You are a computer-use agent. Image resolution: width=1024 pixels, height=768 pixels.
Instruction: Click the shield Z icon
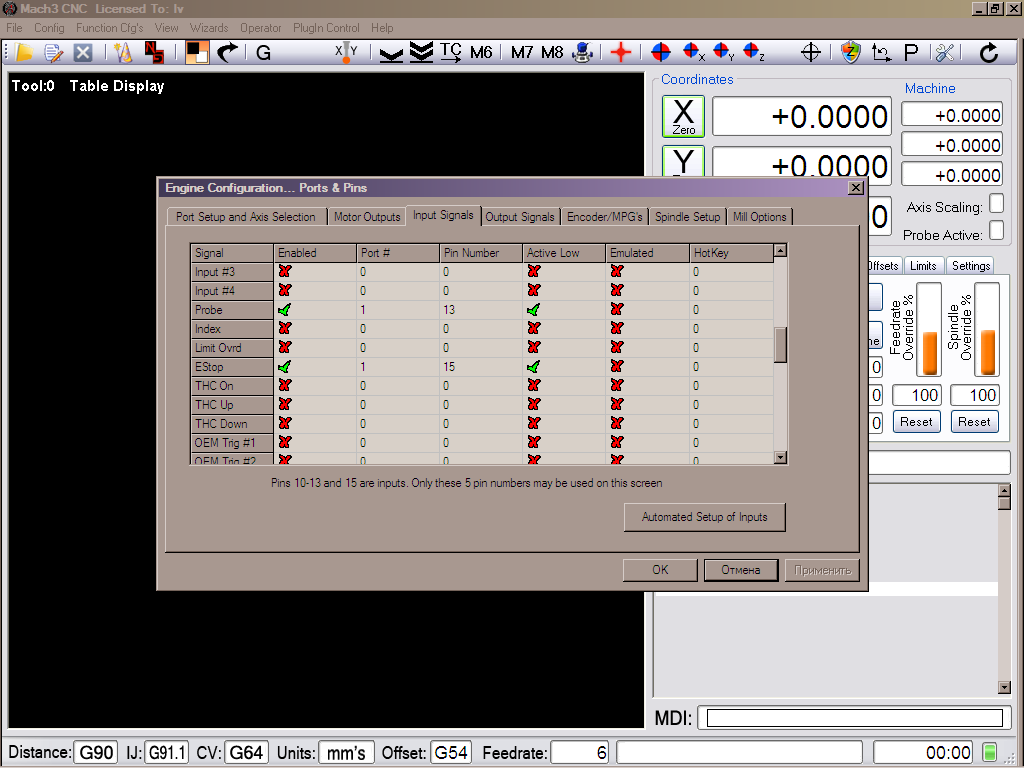[850, 52]
